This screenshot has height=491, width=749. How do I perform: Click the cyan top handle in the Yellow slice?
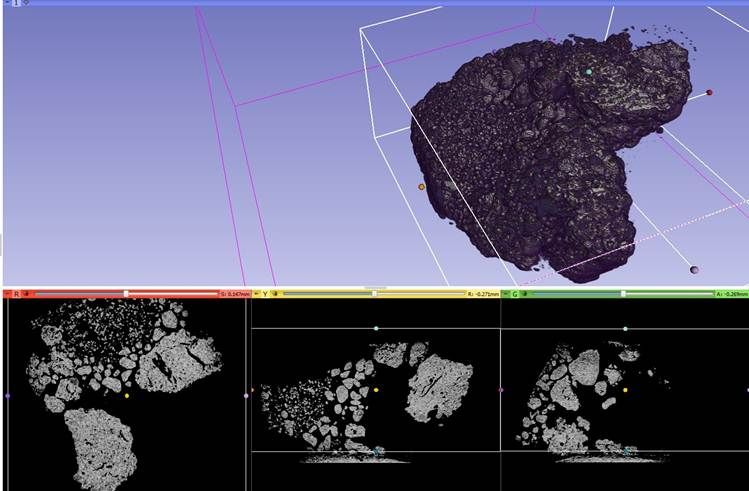pos(376,328)
